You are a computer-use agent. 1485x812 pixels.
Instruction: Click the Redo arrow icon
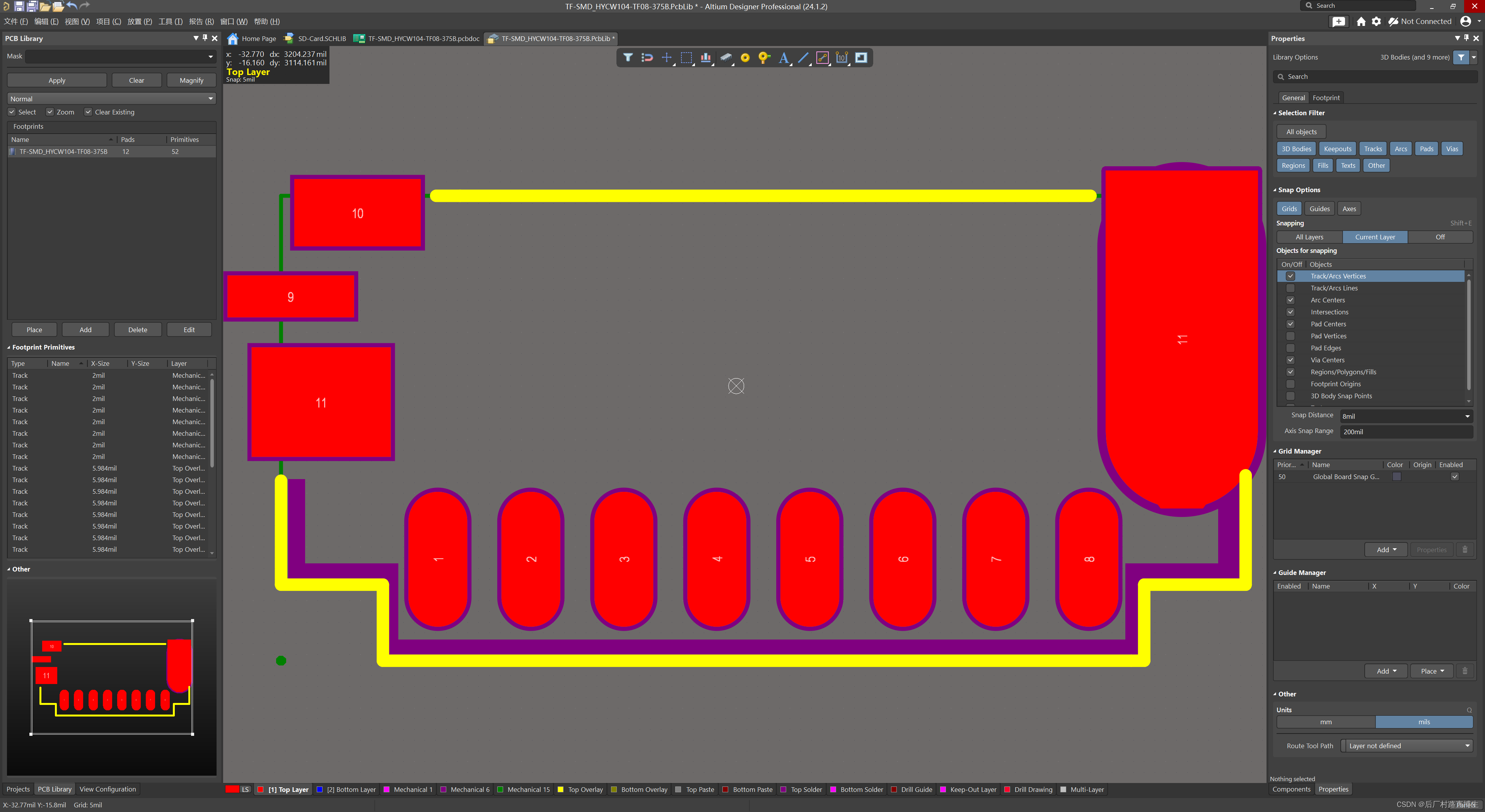85,6
